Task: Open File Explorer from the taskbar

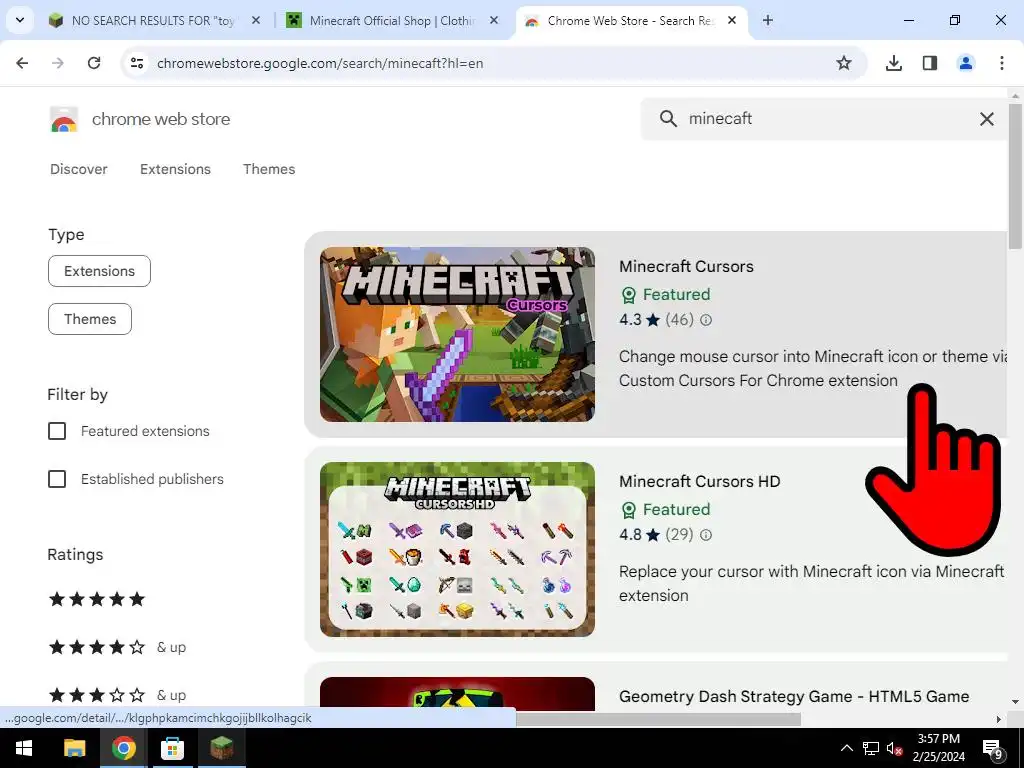Action: pos(74,748)
